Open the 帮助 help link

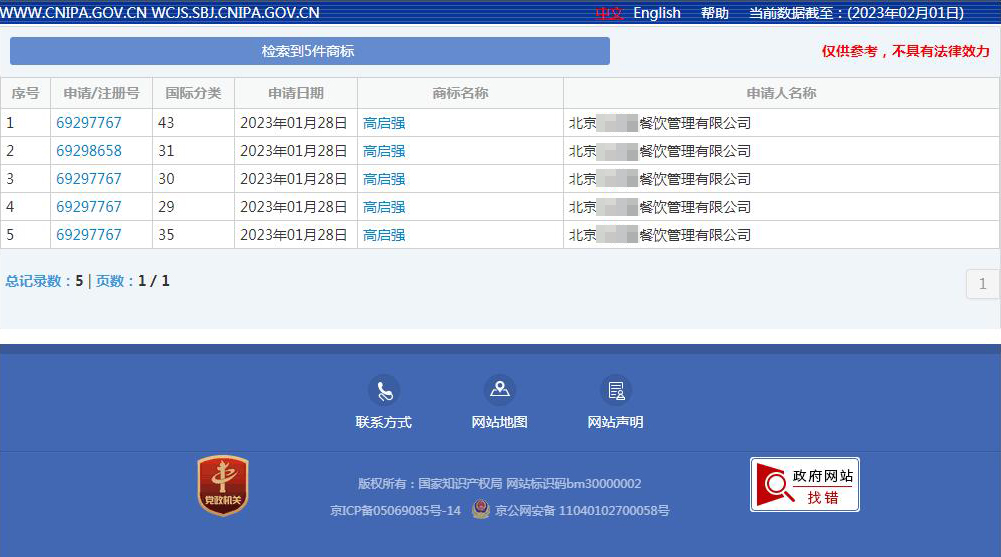pos(715,13)
